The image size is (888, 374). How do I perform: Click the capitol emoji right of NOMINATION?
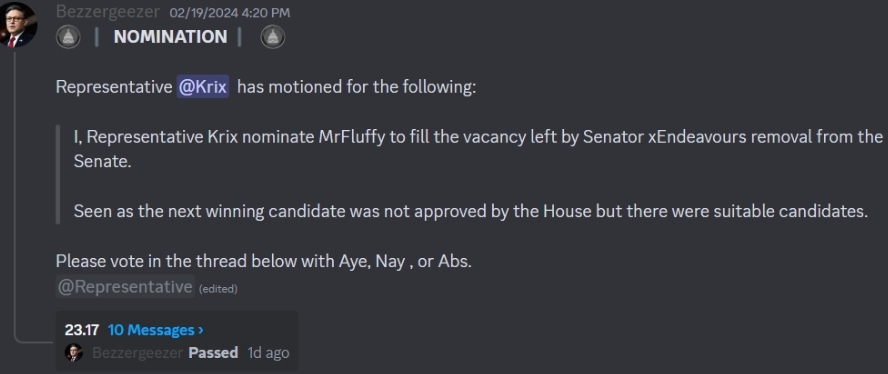pos(272,37)
